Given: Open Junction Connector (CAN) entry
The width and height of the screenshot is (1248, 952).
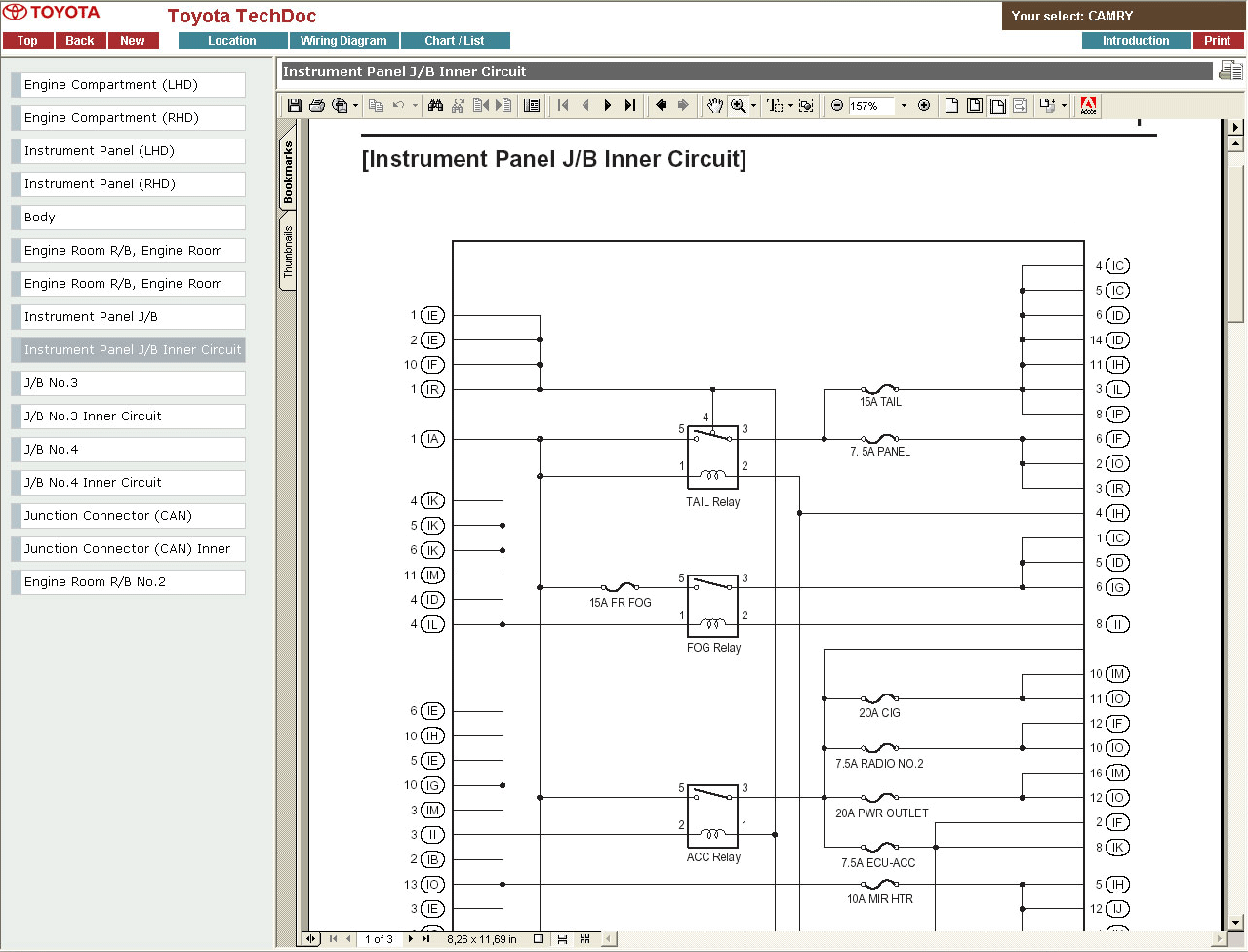Looking at the screenshot, I should click(128, 516).
